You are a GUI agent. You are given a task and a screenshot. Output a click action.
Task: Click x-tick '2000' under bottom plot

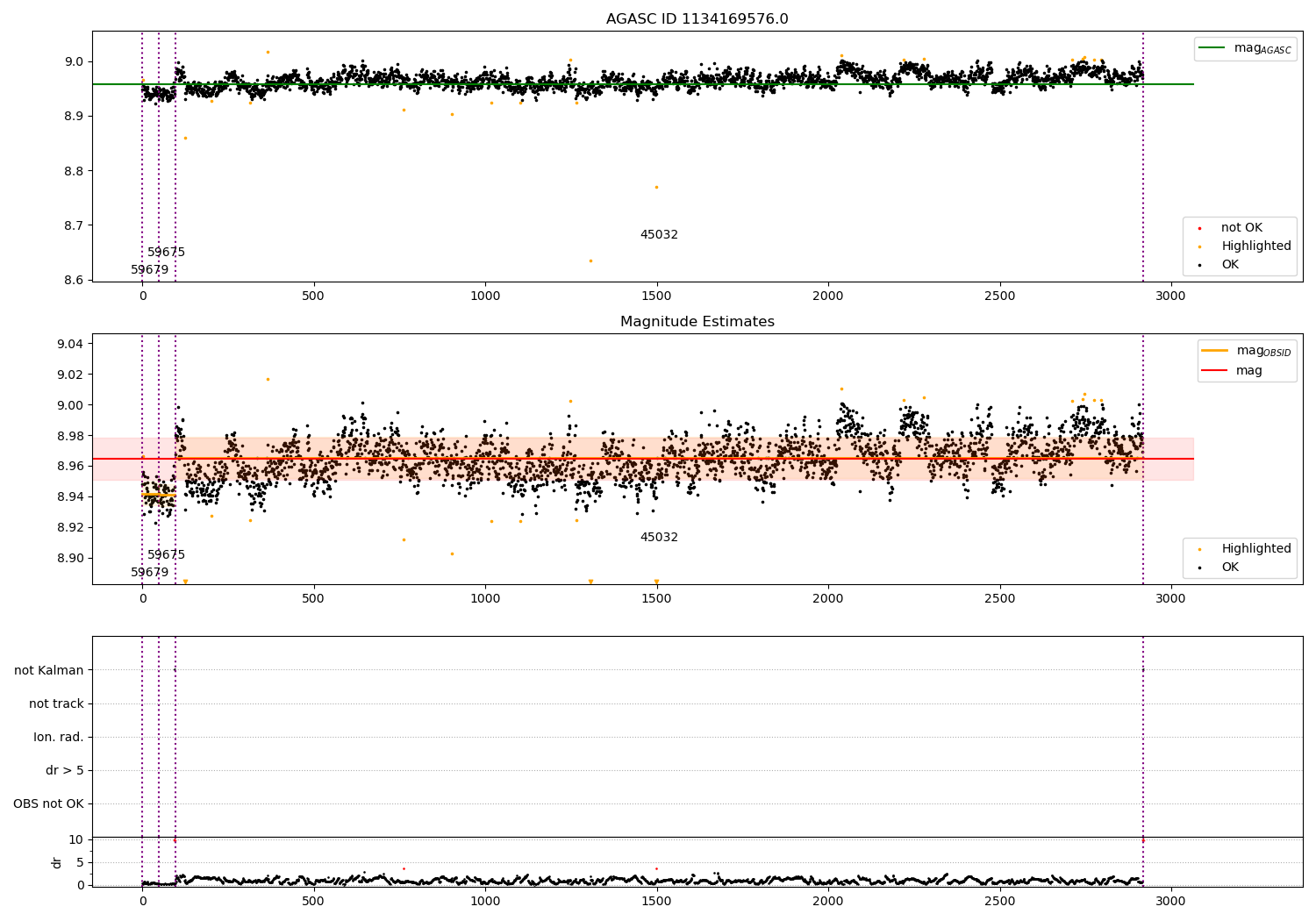pos(828,901)
